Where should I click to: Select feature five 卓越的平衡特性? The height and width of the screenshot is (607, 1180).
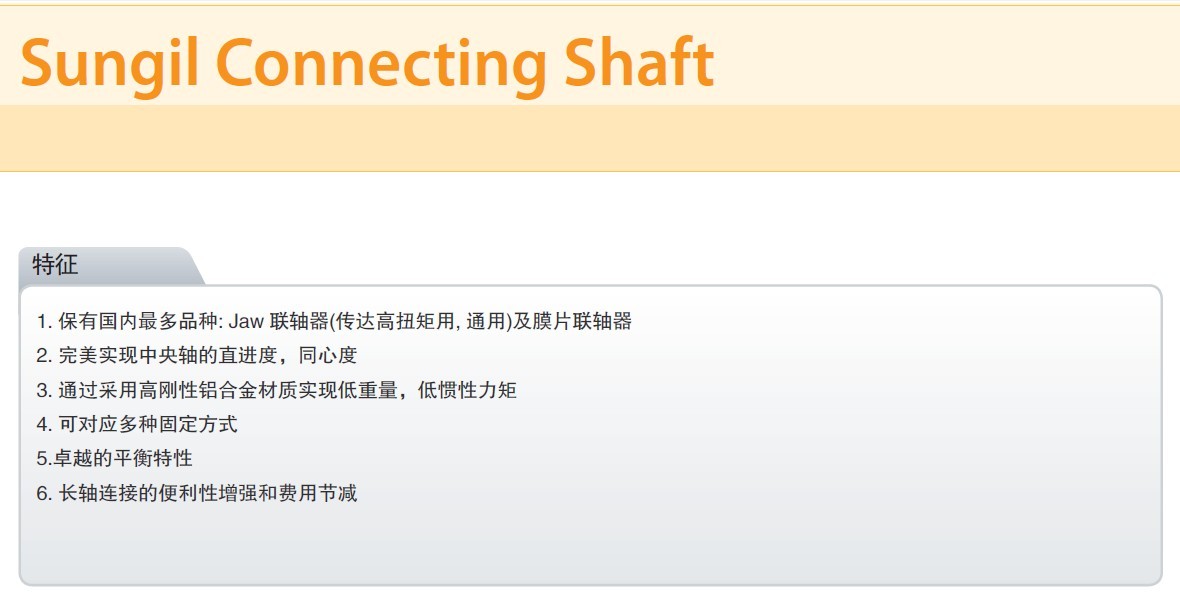115,458
